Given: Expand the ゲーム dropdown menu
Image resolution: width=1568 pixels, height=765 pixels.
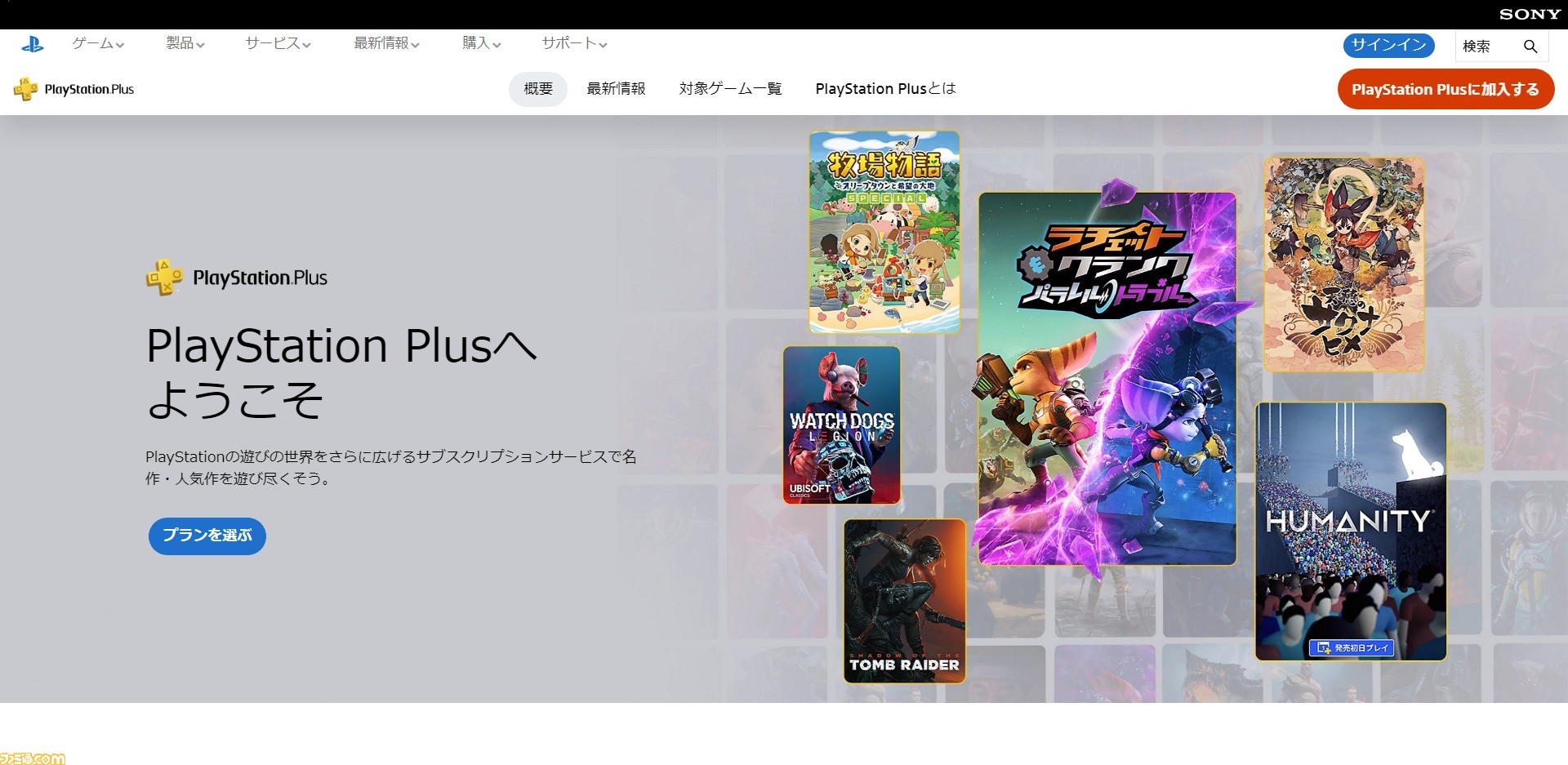Looking at the screenshot, I should (98, 43).
